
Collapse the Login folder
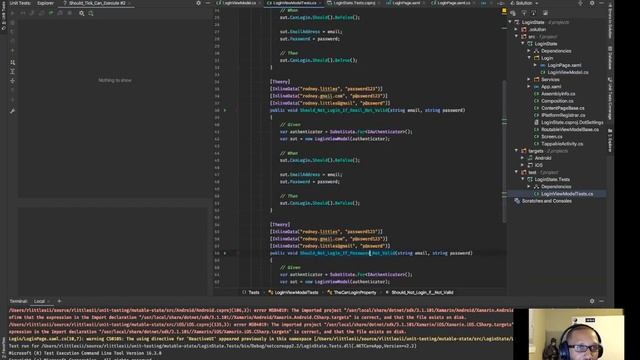point(529,58)
